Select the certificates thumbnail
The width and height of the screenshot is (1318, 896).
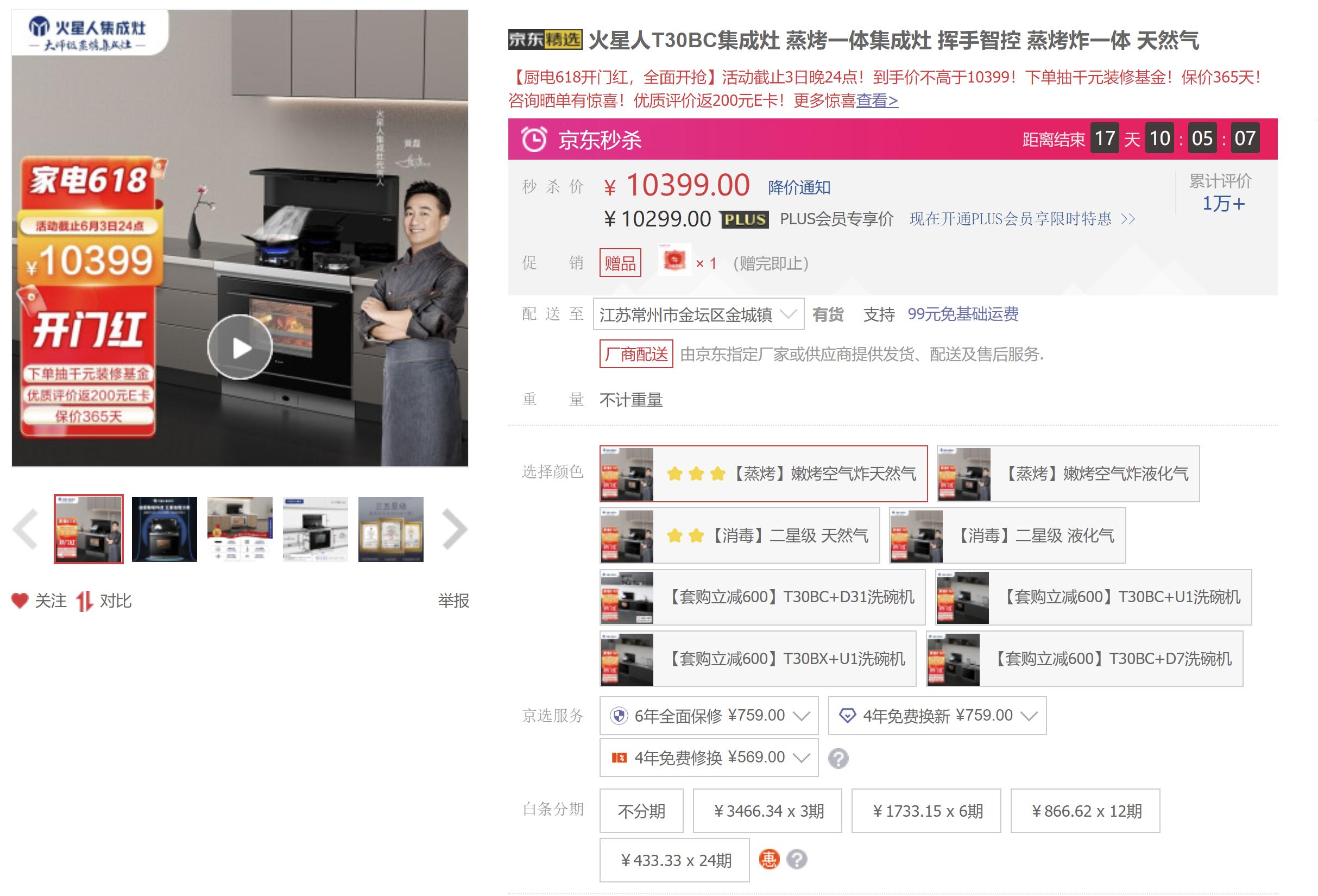(391, 529)
